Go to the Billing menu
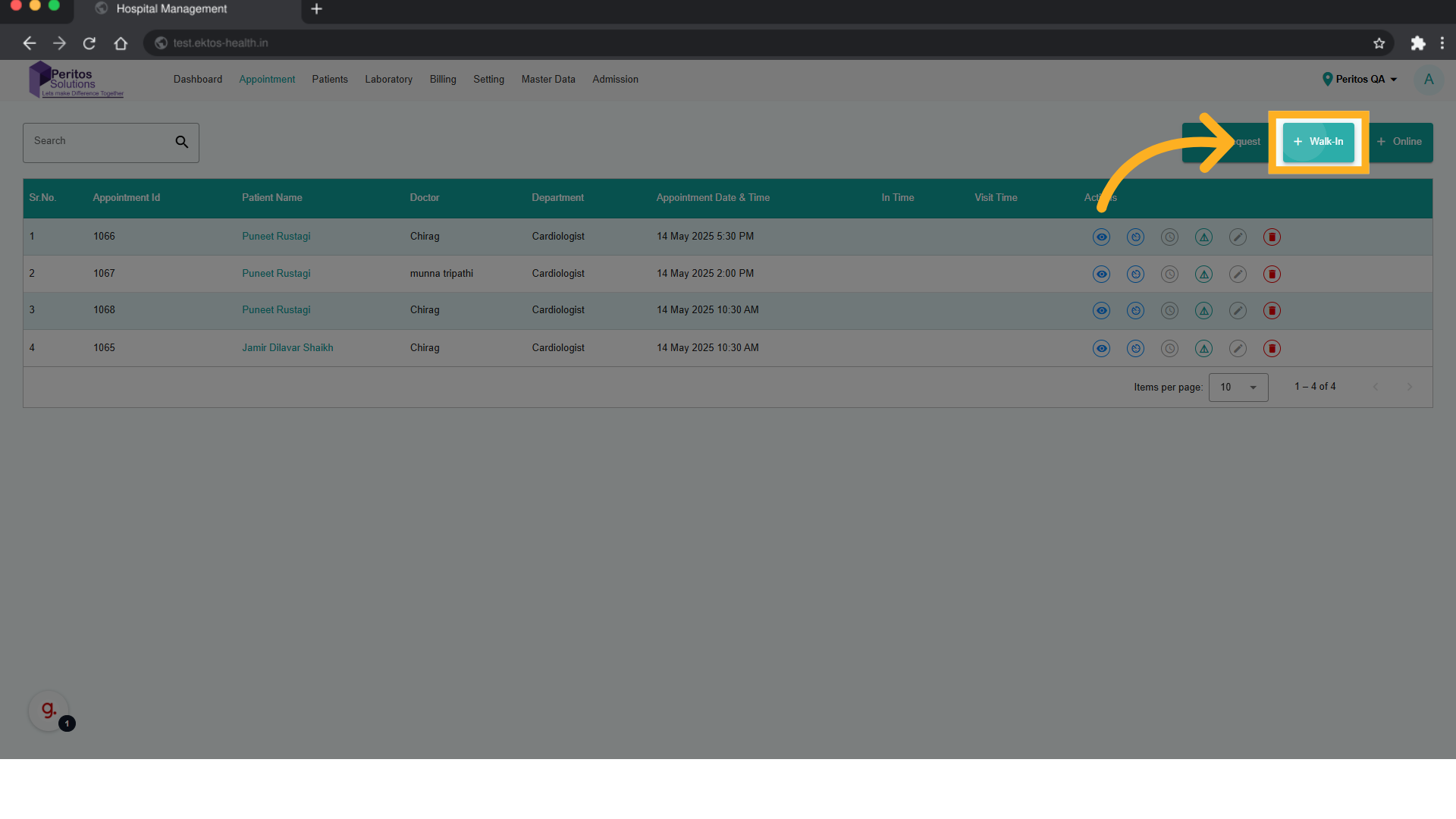This screenshot has width=1456, height=819. pyautogui.click(x=443, y=80)
